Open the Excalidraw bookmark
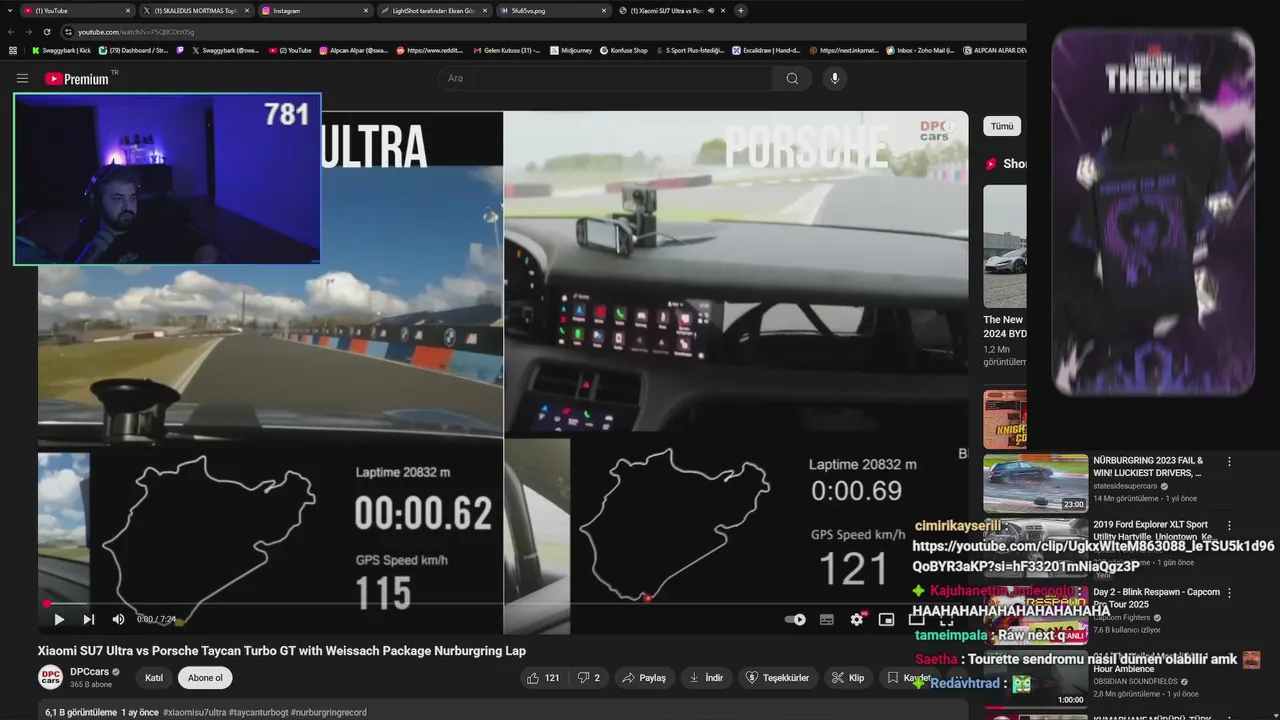Image resolution: width=1280 pixels, height=720 pixels. click(x=766, y=50)
